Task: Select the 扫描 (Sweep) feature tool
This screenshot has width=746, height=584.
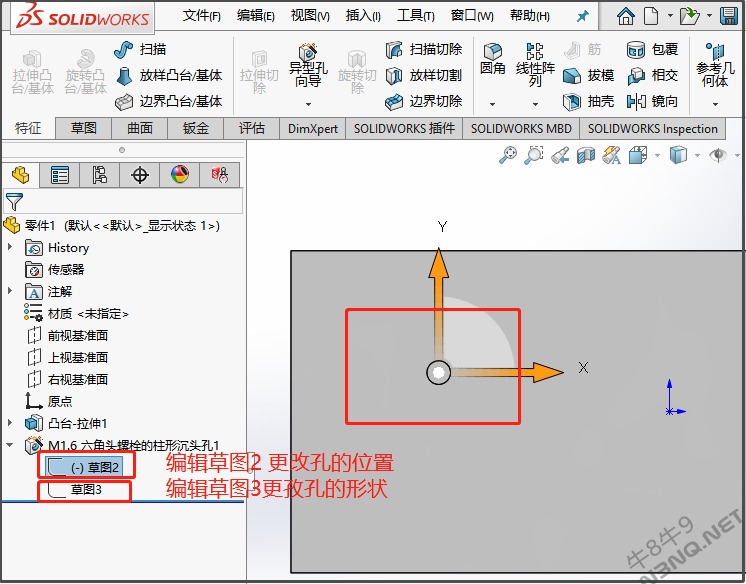Action: [x=140, y=49]
